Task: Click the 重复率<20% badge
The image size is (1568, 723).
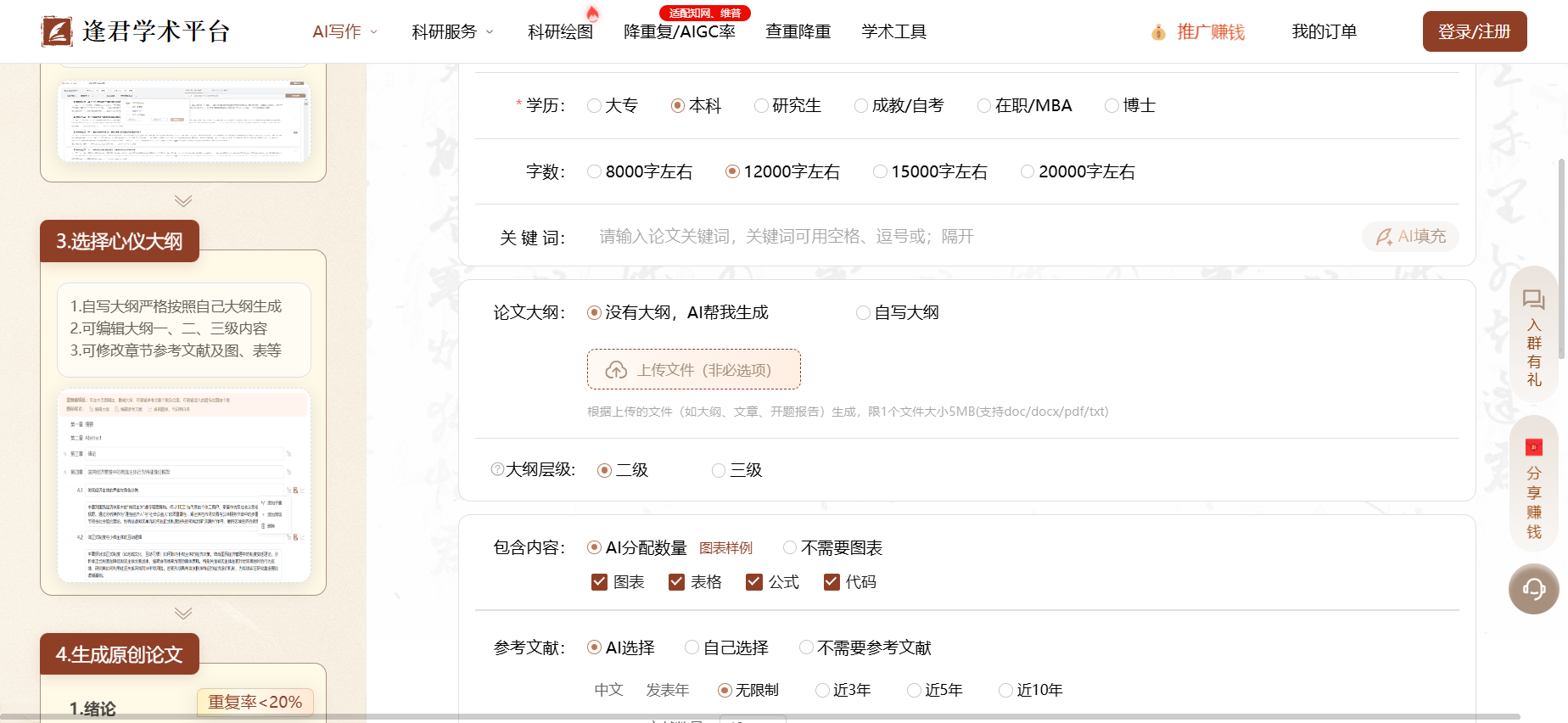Action: click(255, 702)
